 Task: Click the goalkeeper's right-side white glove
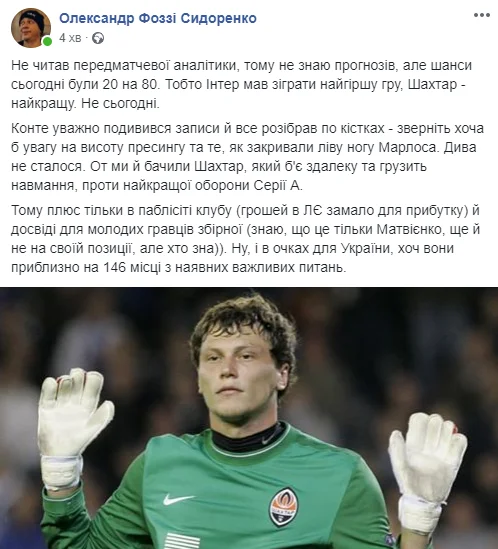pyautogui.click(x=427, y=471)
